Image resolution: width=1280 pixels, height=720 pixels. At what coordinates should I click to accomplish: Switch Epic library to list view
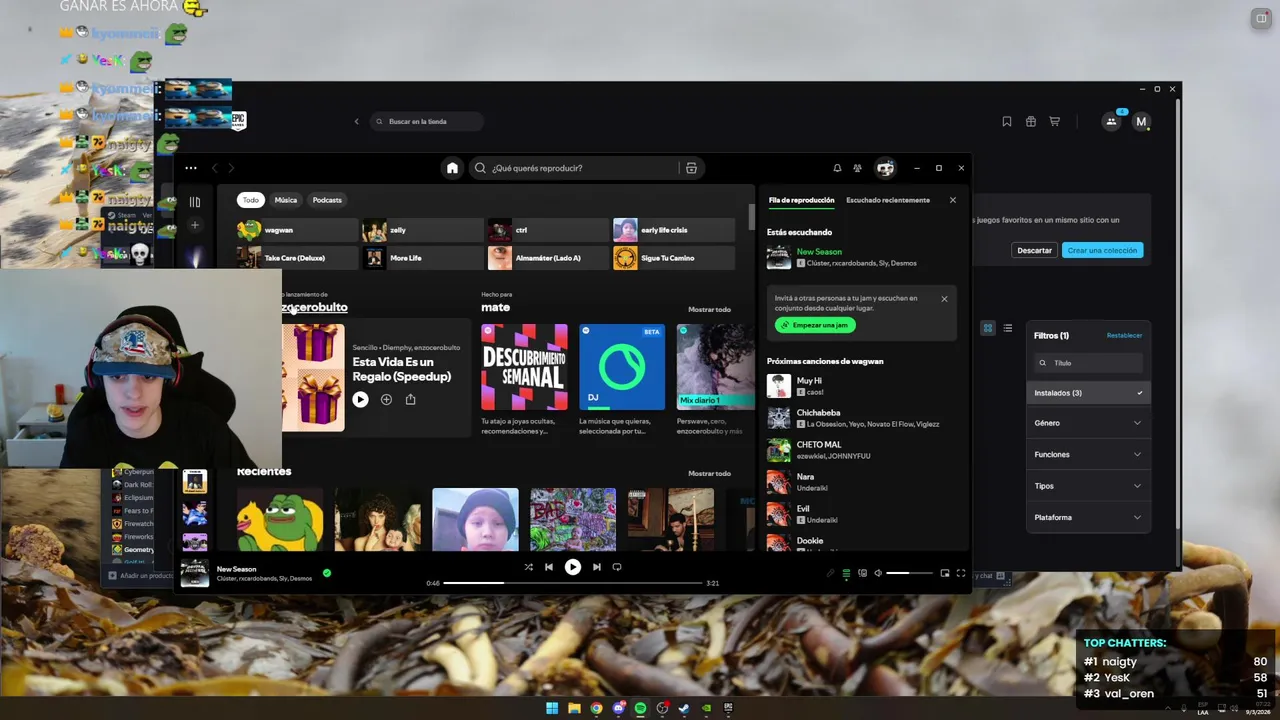pos(1008,328)
